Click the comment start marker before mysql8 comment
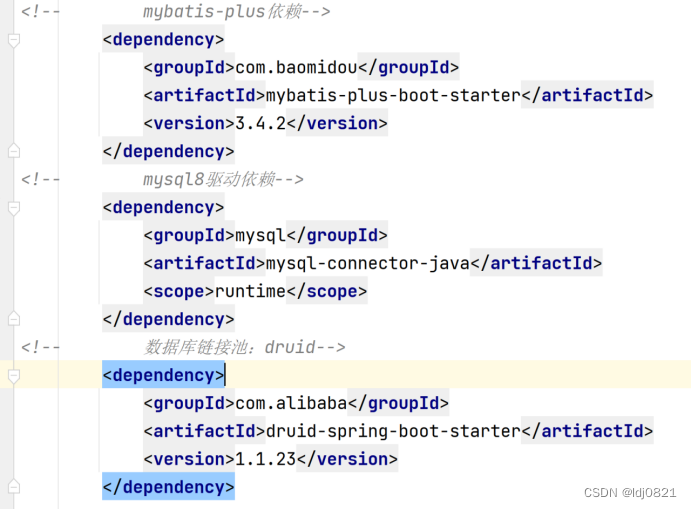Screen dimensions: 692x509 click(40, 180)
